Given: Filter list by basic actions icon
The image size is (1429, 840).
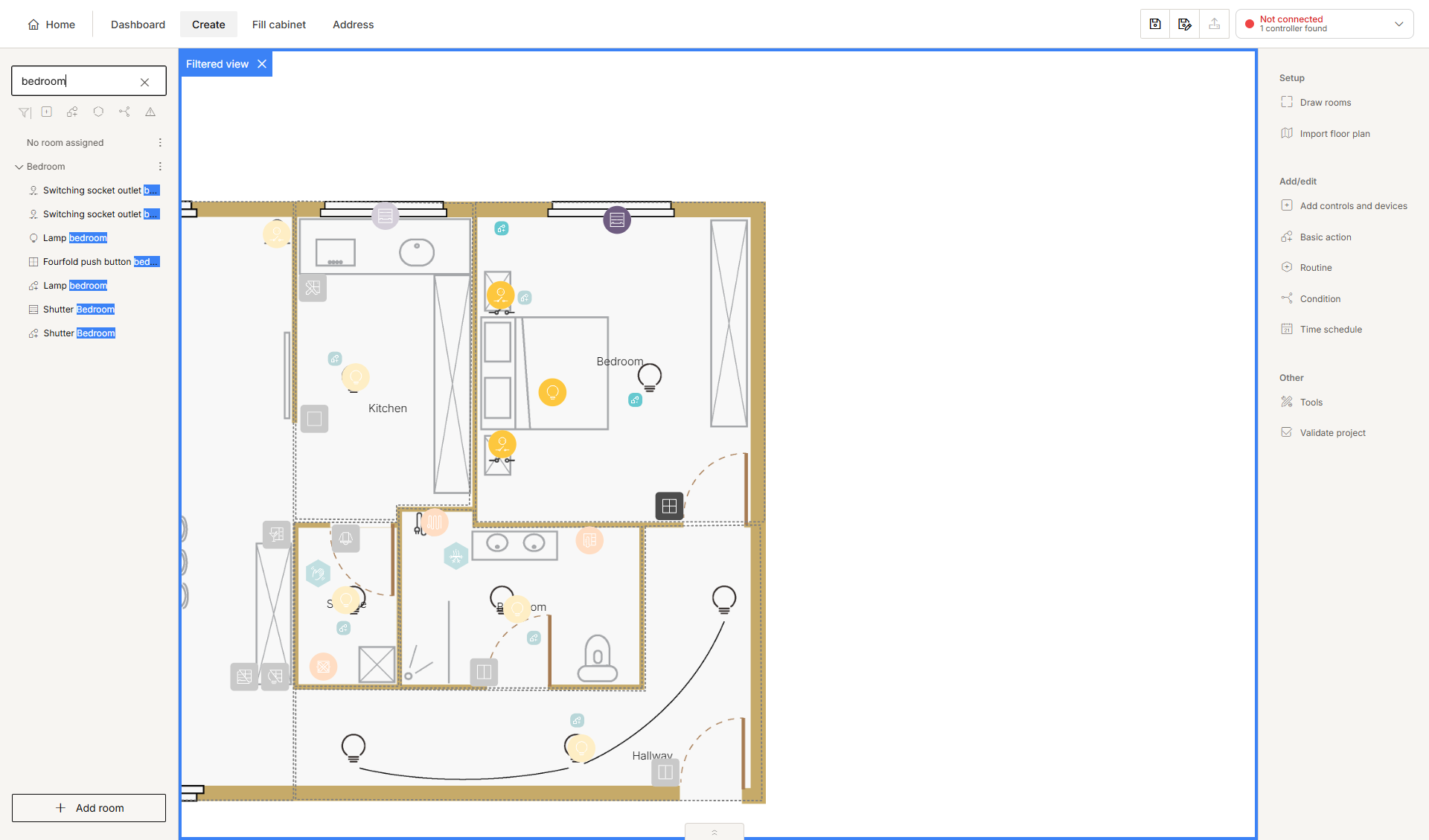Looking at the screenshot, I should tap(72, 112).
